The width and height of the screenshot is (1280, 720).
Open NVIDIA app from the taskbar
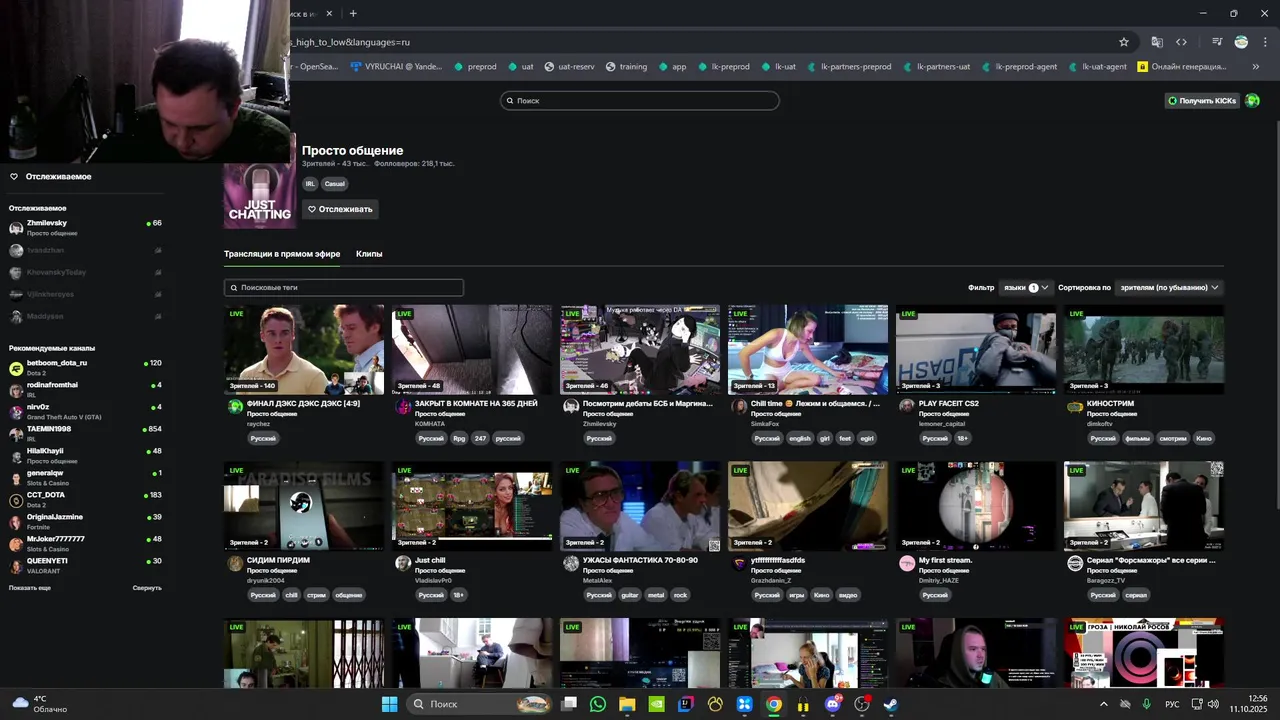[656, 704]
